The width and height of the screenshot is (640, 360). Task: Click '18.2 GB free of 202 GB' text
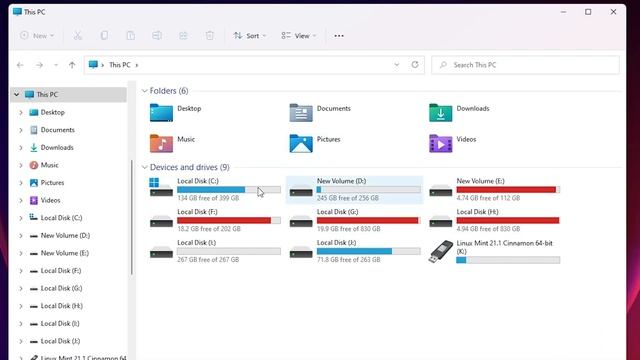tap(209, 229)
